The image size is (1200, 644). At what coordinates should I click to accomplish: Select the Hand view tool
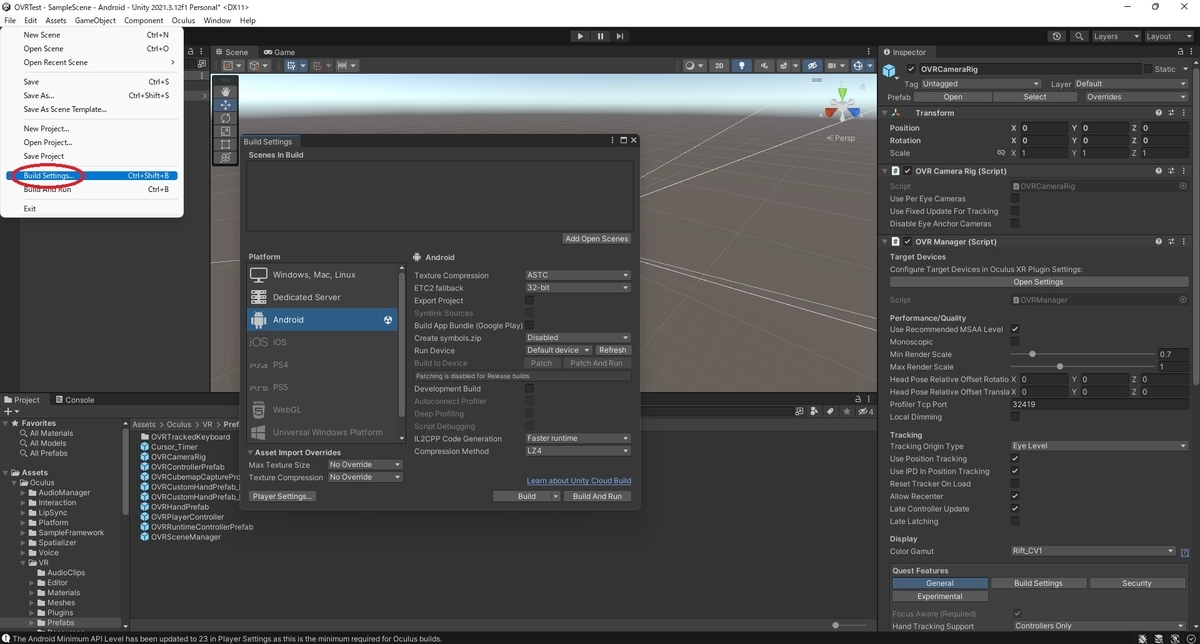tap(226, 92)
